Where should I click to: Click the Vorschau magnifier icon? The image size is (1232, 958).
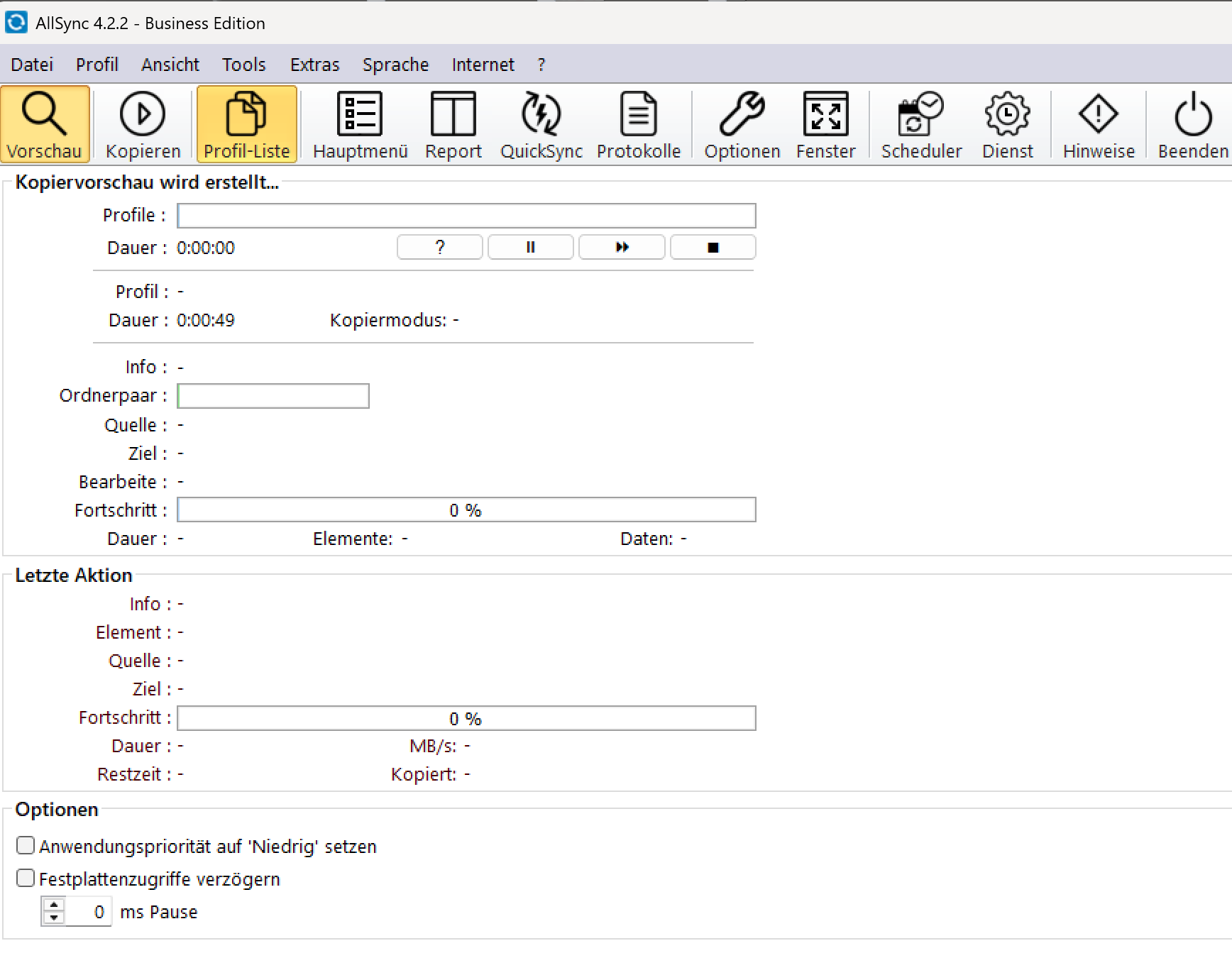click(45, 115)
